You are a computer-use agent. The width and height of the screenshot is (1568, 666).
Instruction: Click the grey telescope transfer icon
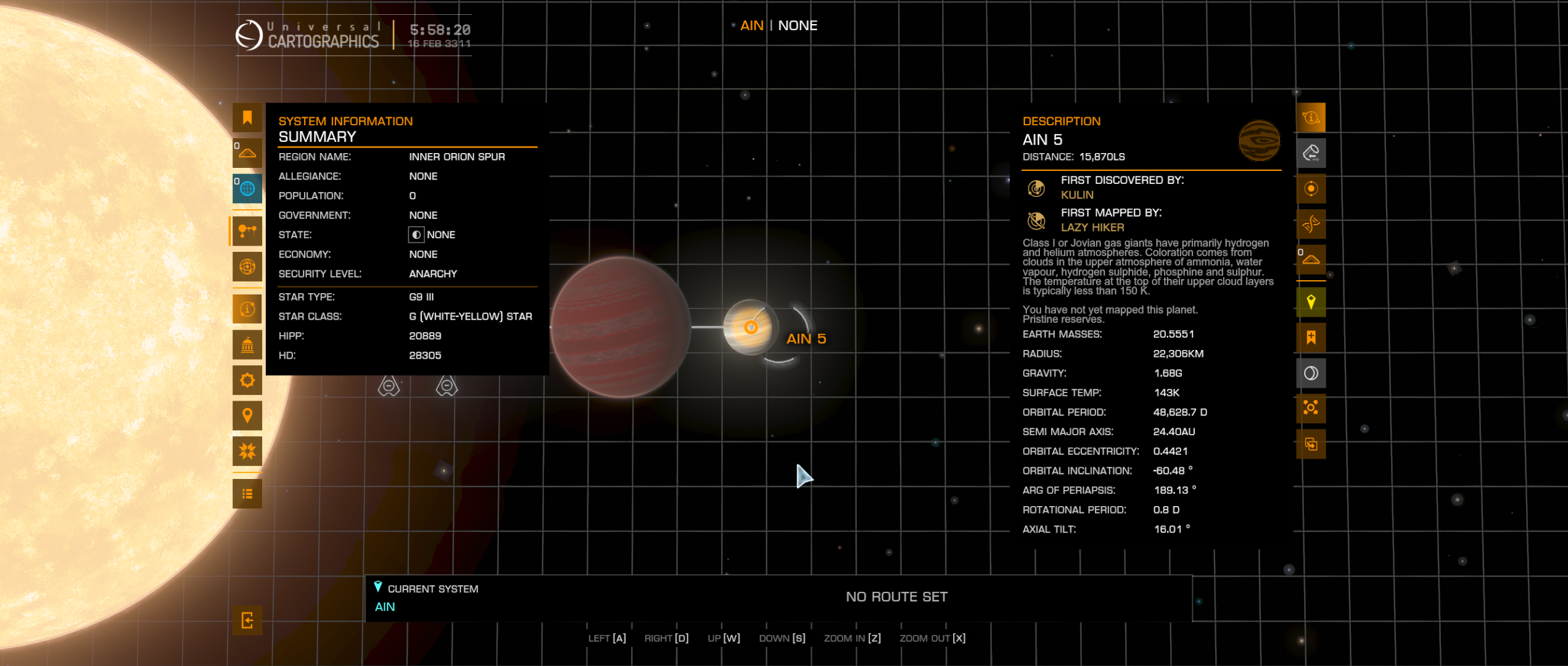[1311, 152]
